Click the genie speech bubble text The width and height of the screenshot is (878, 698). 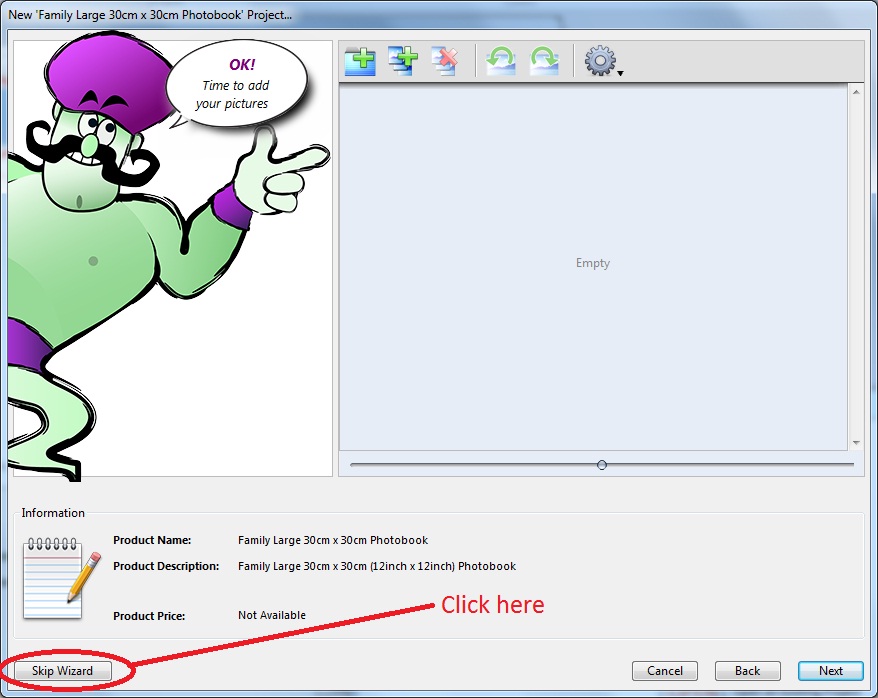pyautogui.click(x=235, y=84)
